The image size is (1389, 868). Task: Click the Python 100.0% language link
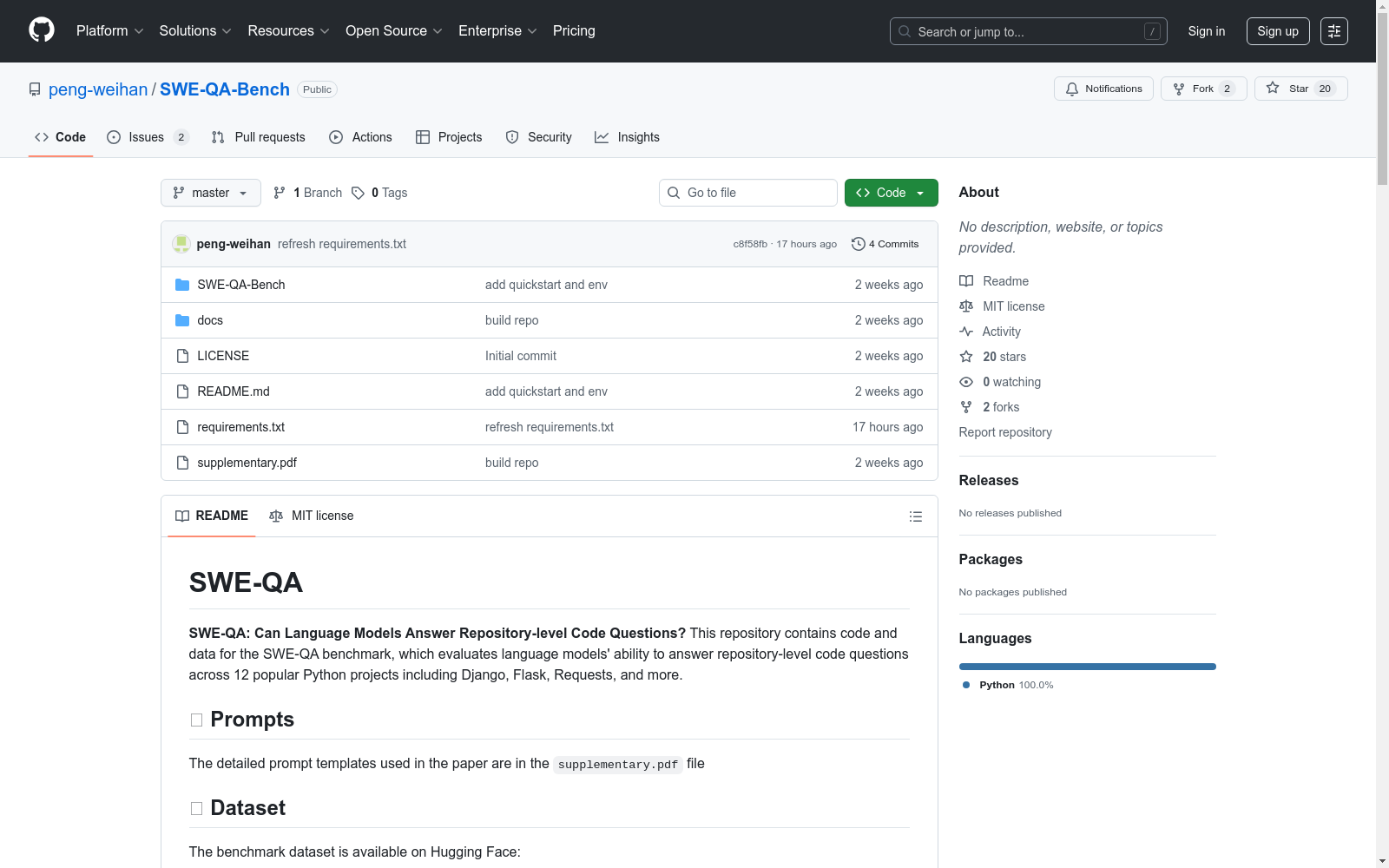(1008, 685)
